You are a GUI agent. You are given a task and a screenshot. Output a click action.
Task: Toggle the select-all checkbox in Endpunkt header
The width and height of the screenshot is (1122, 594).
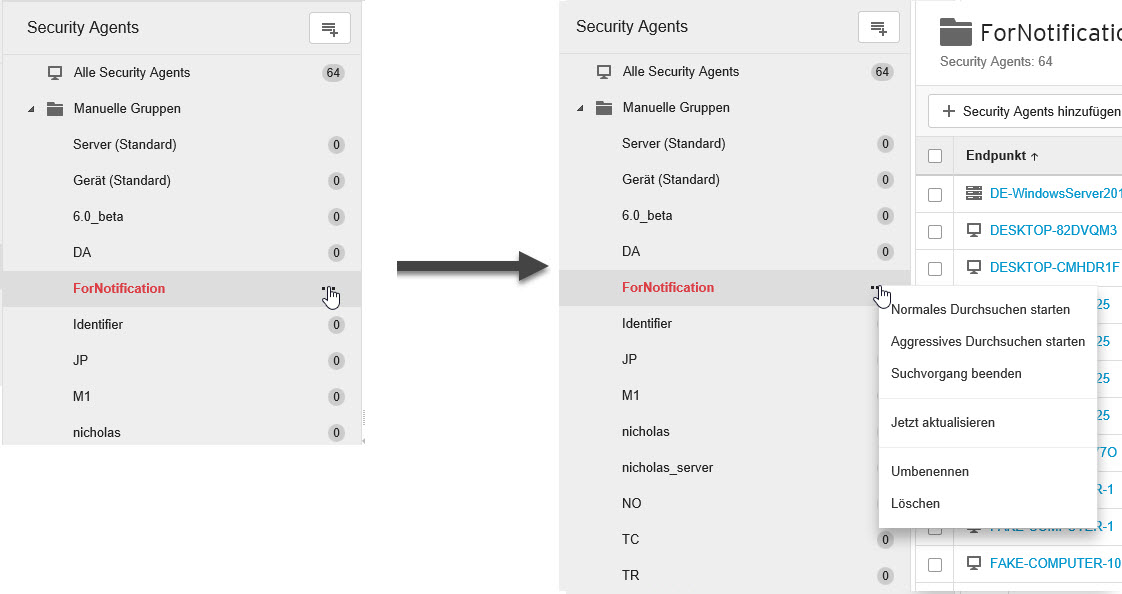[x=935, y=156]
